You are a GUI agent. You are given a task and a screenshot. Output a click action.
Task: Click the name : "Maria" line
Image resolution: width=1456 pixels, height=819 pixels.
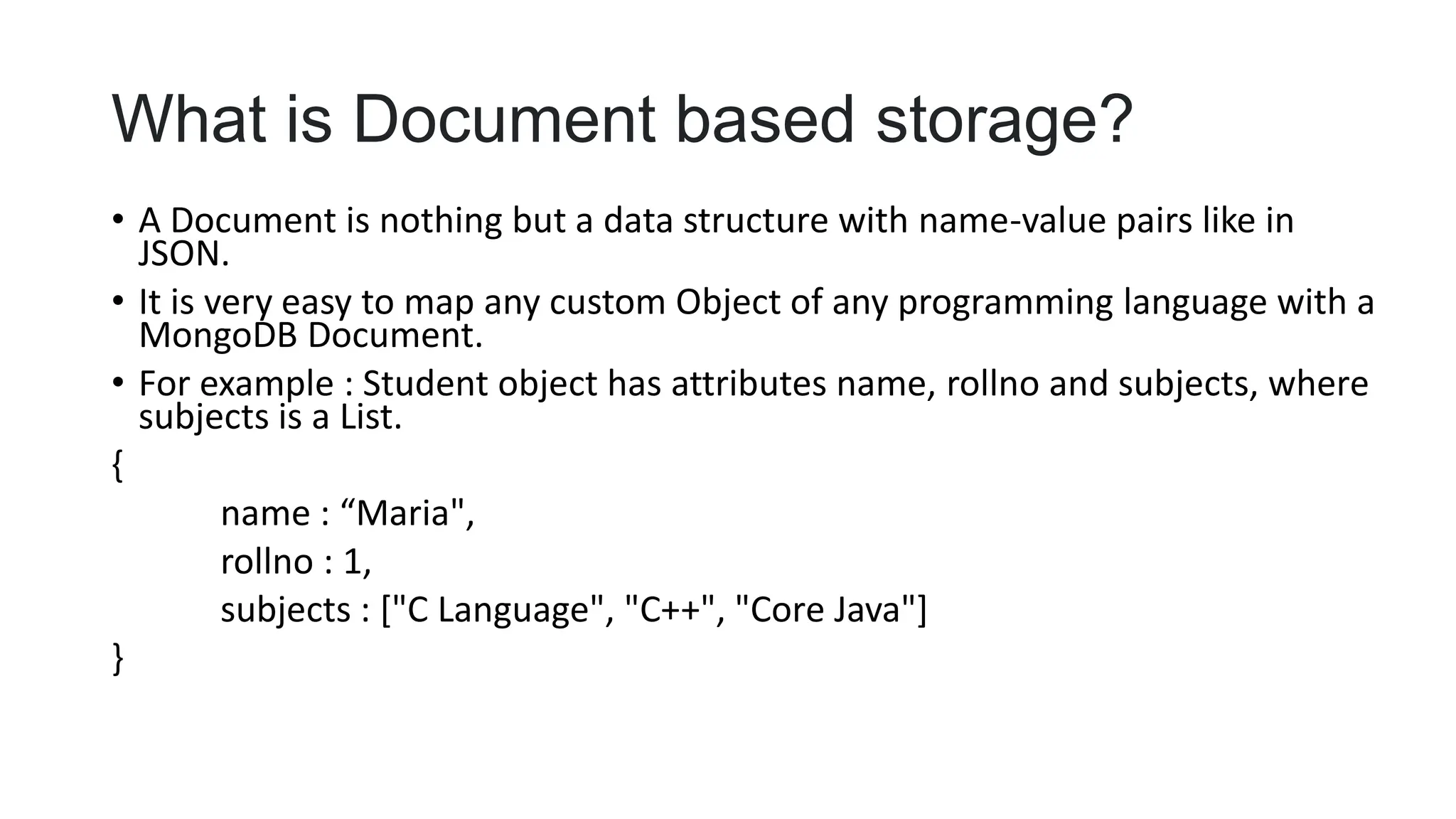(x=347, y=513)
